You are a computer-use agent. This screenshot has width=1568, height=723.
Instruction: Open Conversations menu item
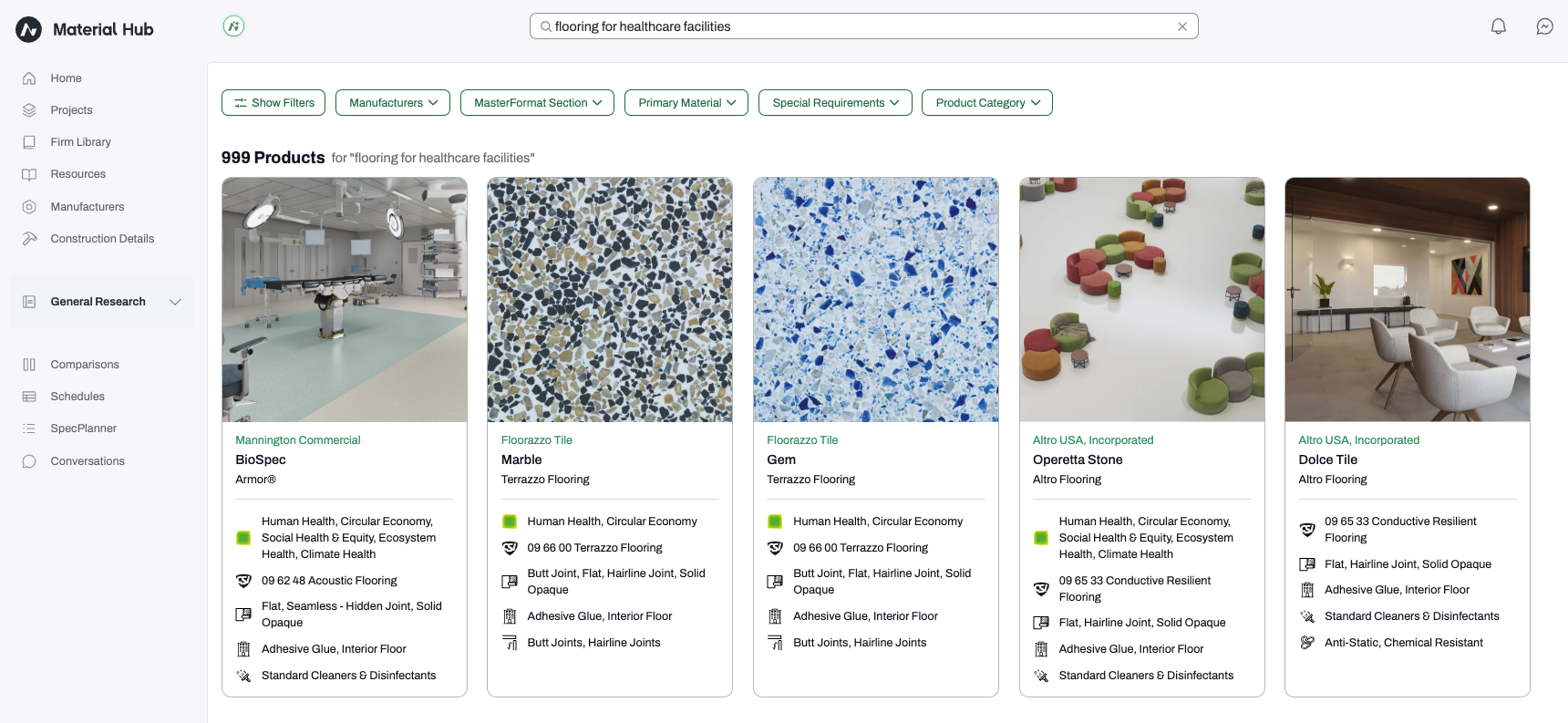click(88, 461)
